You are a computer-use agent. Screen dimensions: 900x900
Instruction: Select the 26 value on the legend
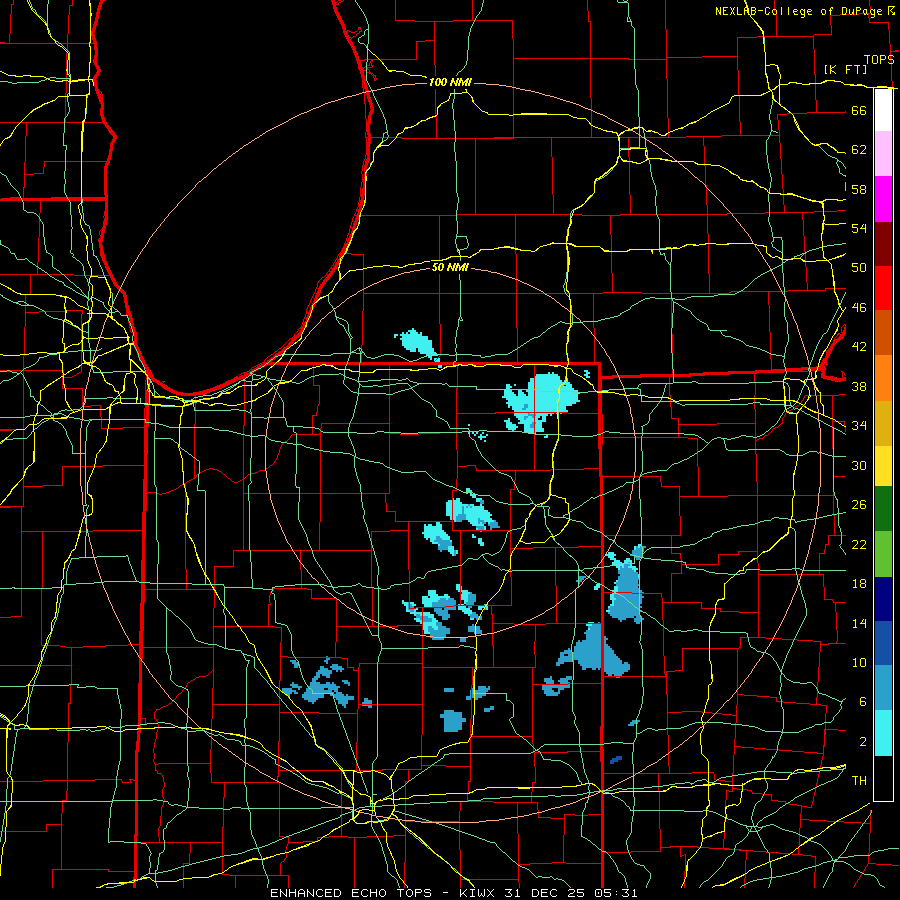(859, 505)
